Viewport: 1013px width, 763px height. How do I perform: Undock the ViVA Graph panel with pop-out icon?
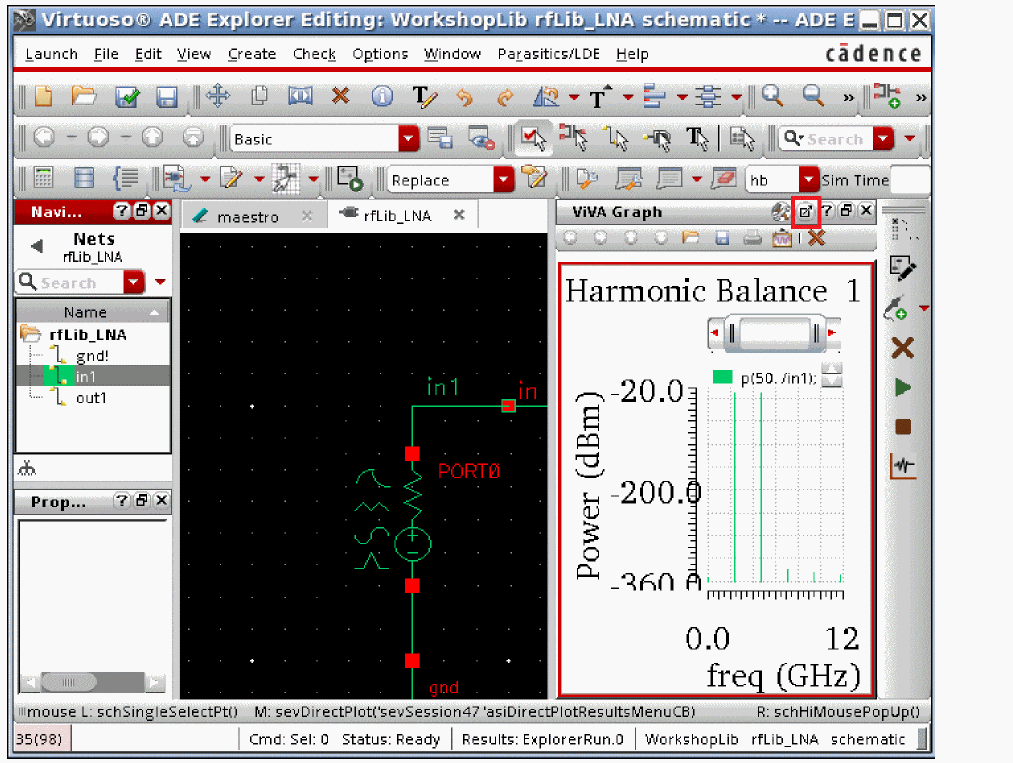pyautogui.click(x=806, y=211)
